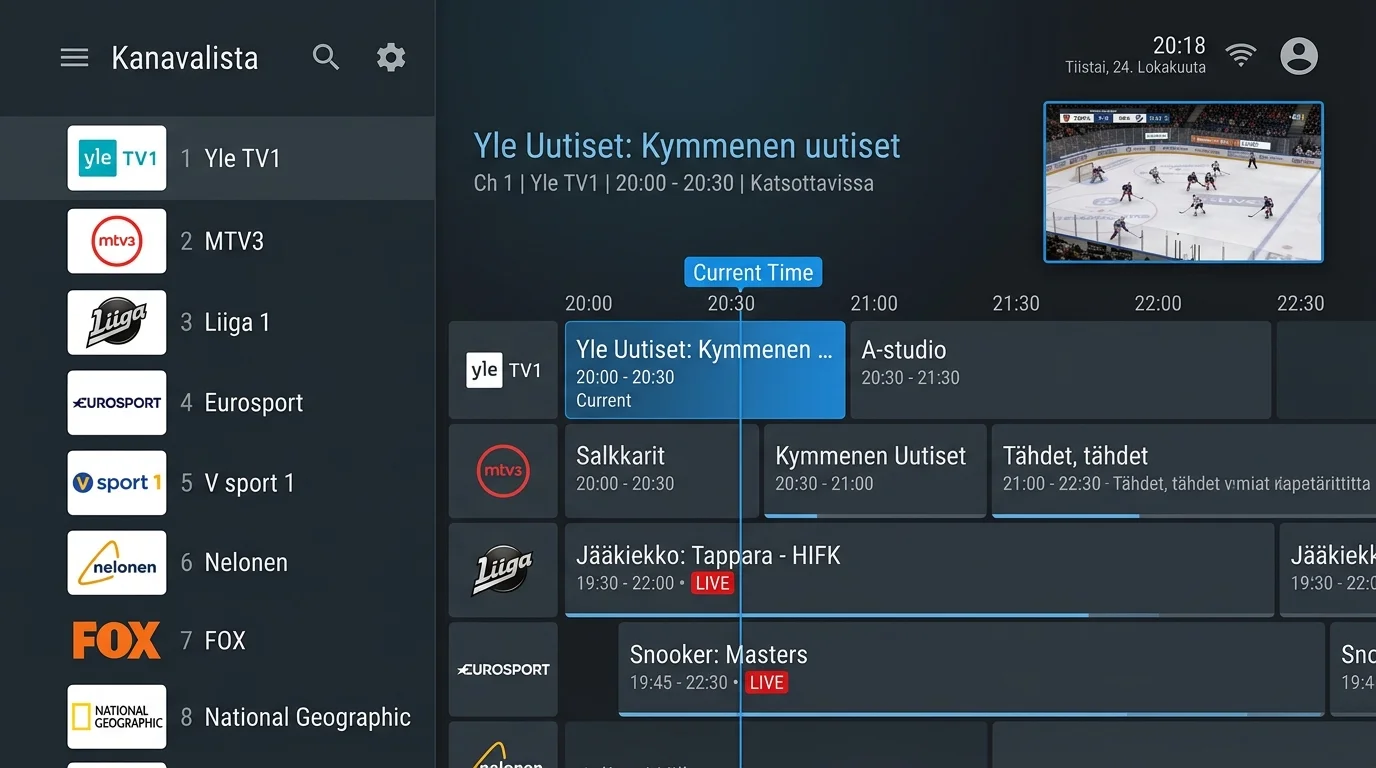Click the Yle TV1 logo in channel list
The height and width of the screenshot is (768, 1376).
[x=117, y=158]
